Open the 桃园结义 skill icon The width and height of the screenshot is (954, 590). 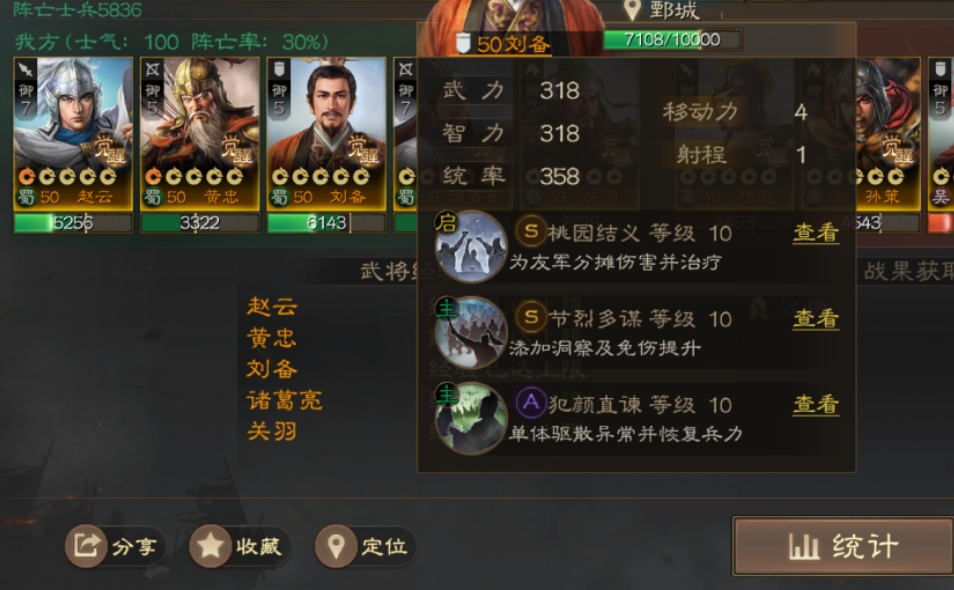[x=471, y=247]
